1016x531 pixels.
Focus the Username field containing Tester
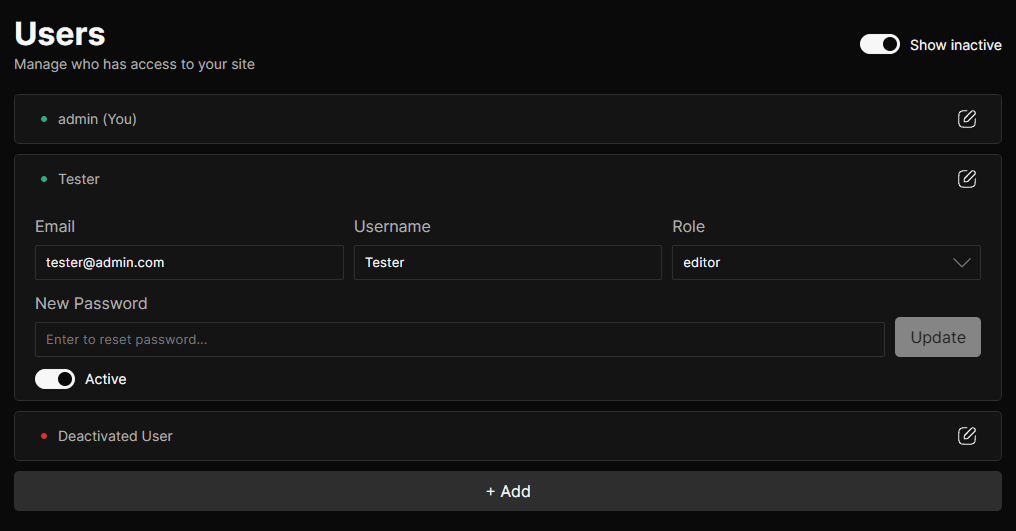pos(508,263)
